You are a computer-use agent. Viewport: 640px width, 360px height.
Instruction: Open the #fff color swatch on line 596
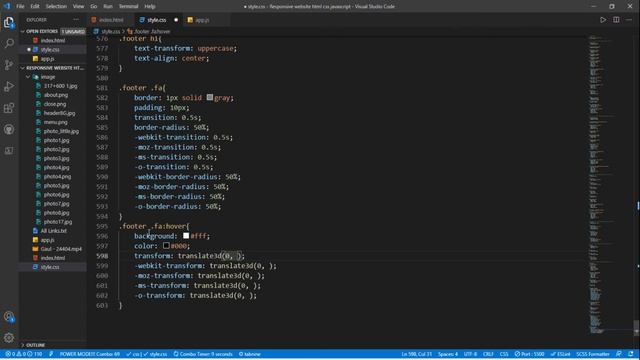186,236
